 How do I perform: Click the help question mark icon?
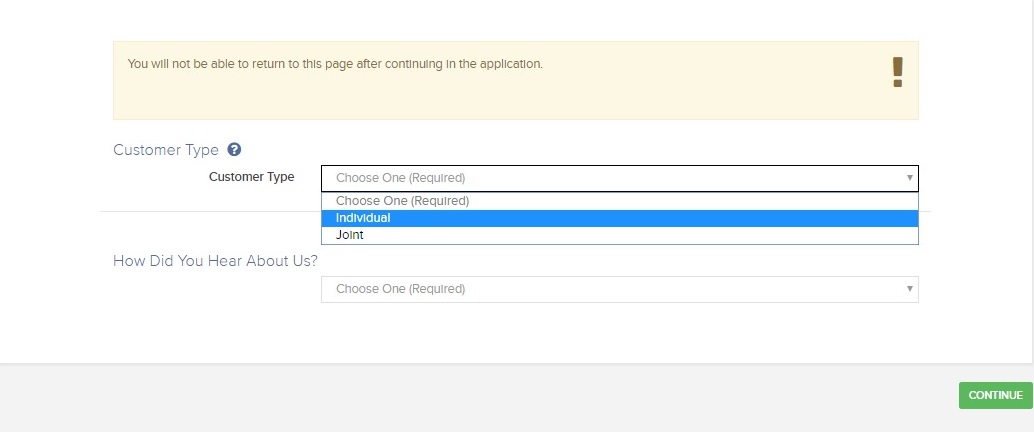pyautogui.click(x=234, y=150)
